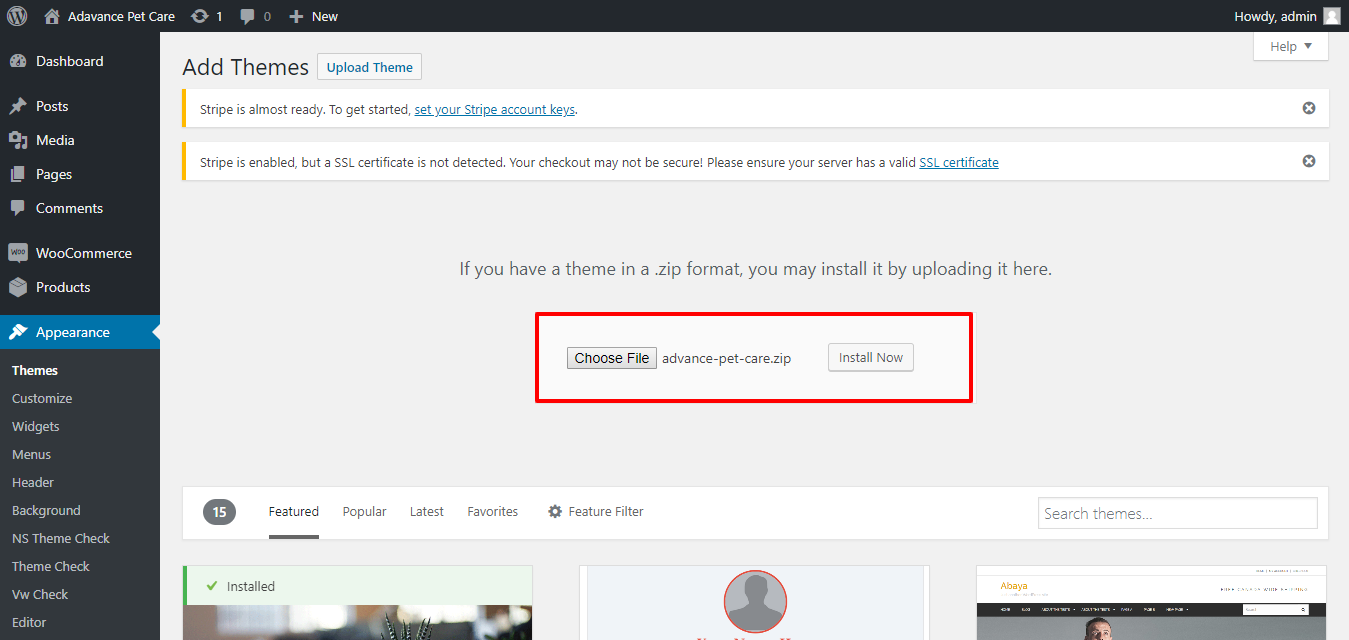Open the updates icon in admin bar

coord(200,16)
